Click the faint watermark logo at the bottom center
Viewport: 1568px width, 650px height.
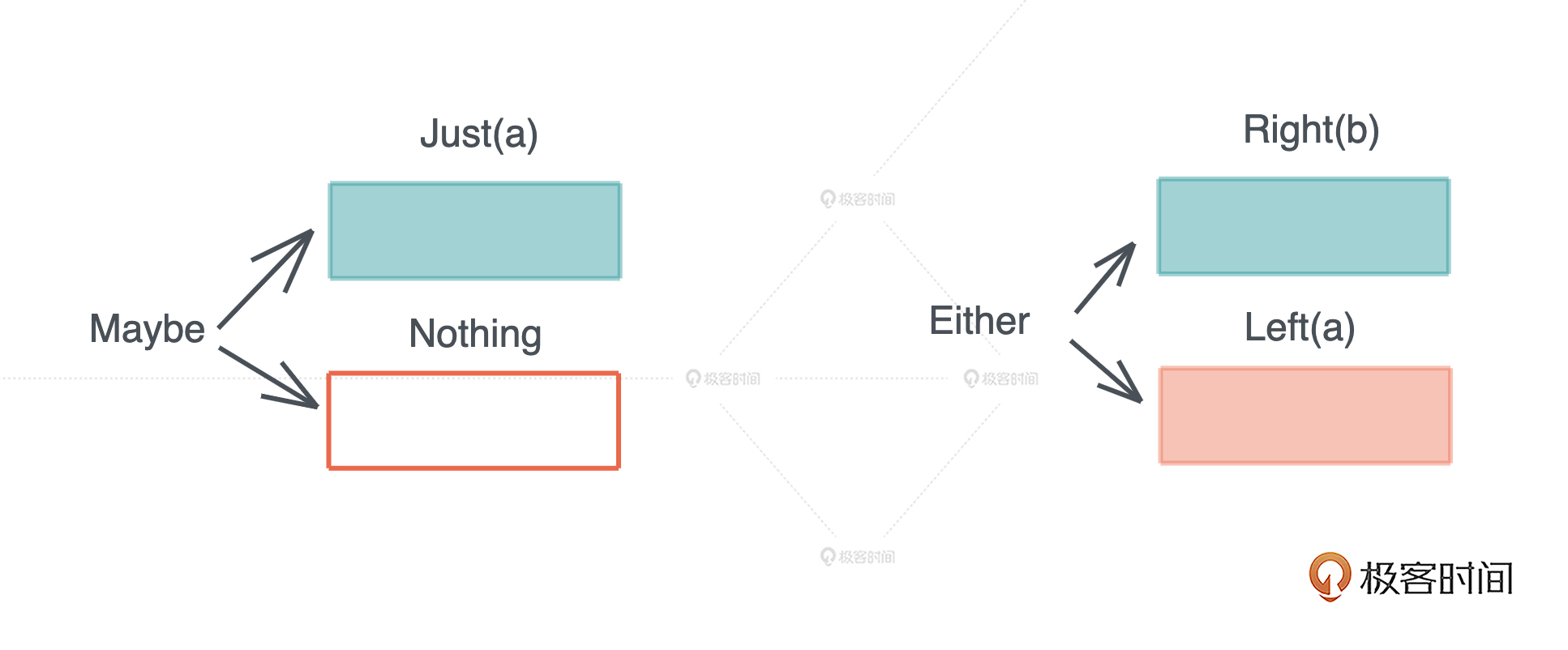(857, 557)
